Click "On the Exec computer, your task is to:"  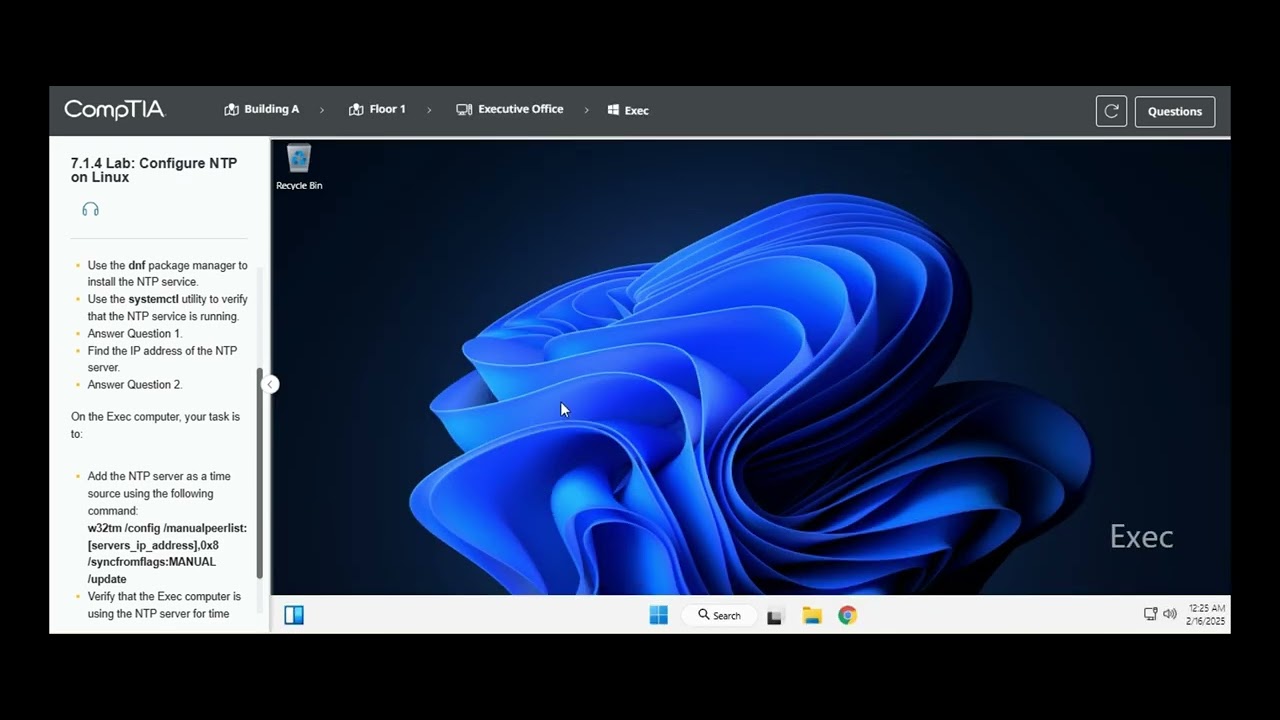pos(156,425)
